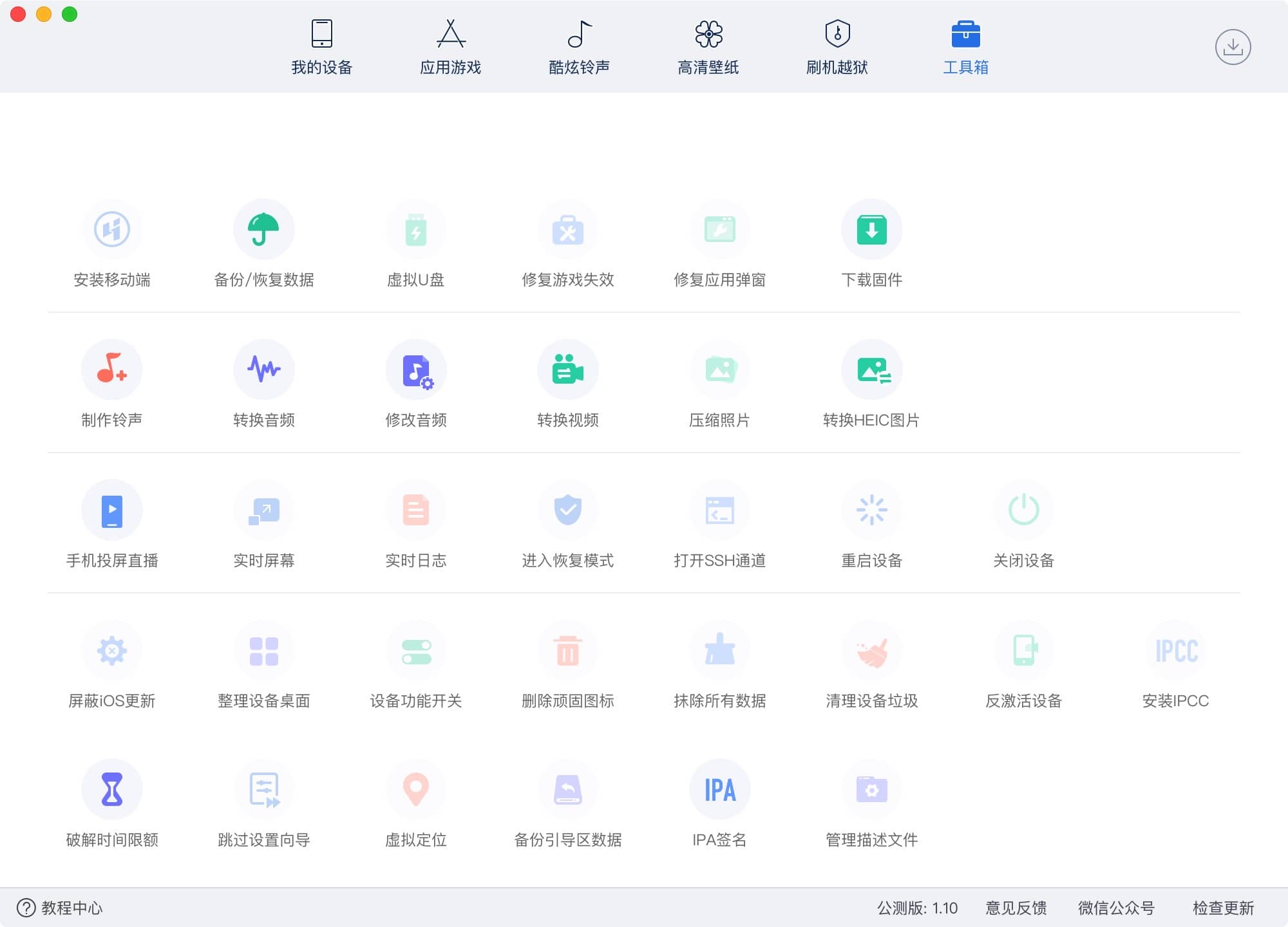Open the downloads button at top right
The image size is (1288, 927).
(1233, 47)
